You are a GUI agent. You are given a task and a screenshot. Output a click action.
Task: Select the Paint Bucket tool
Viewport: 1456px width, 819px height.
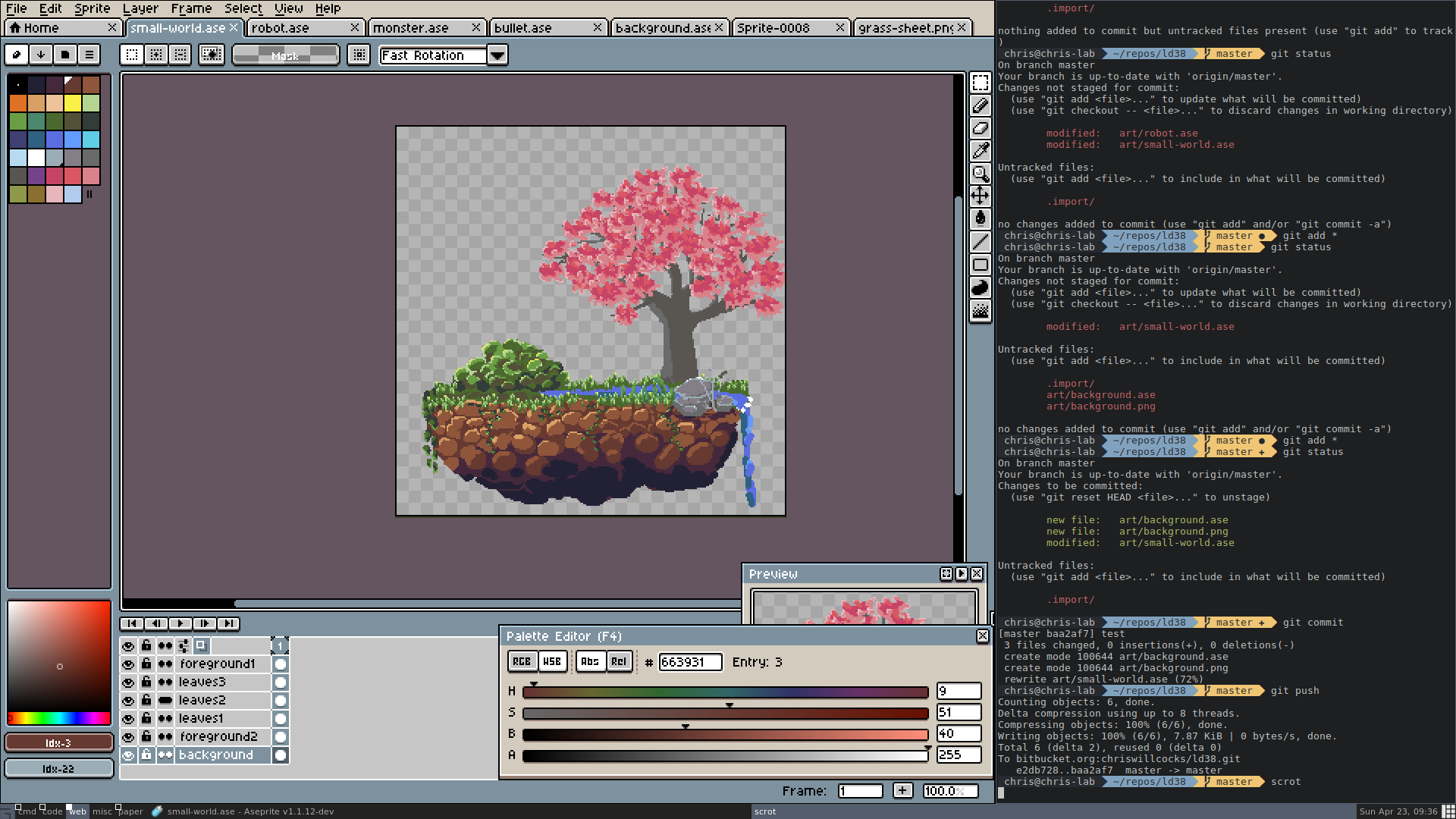(x=981, y=219)
